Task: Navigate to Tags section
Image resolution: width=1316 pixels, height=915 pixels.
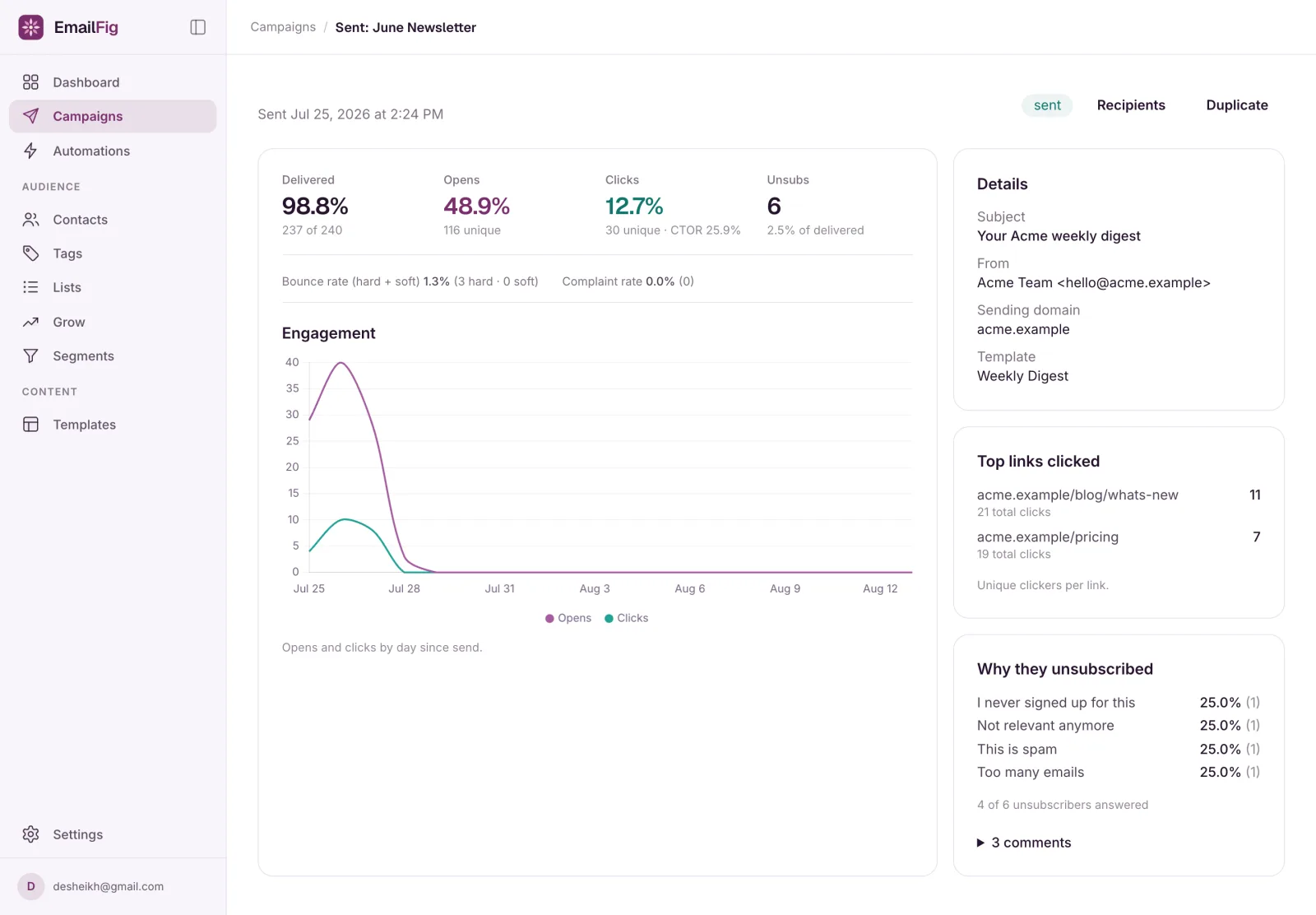Action: (113, 253)
